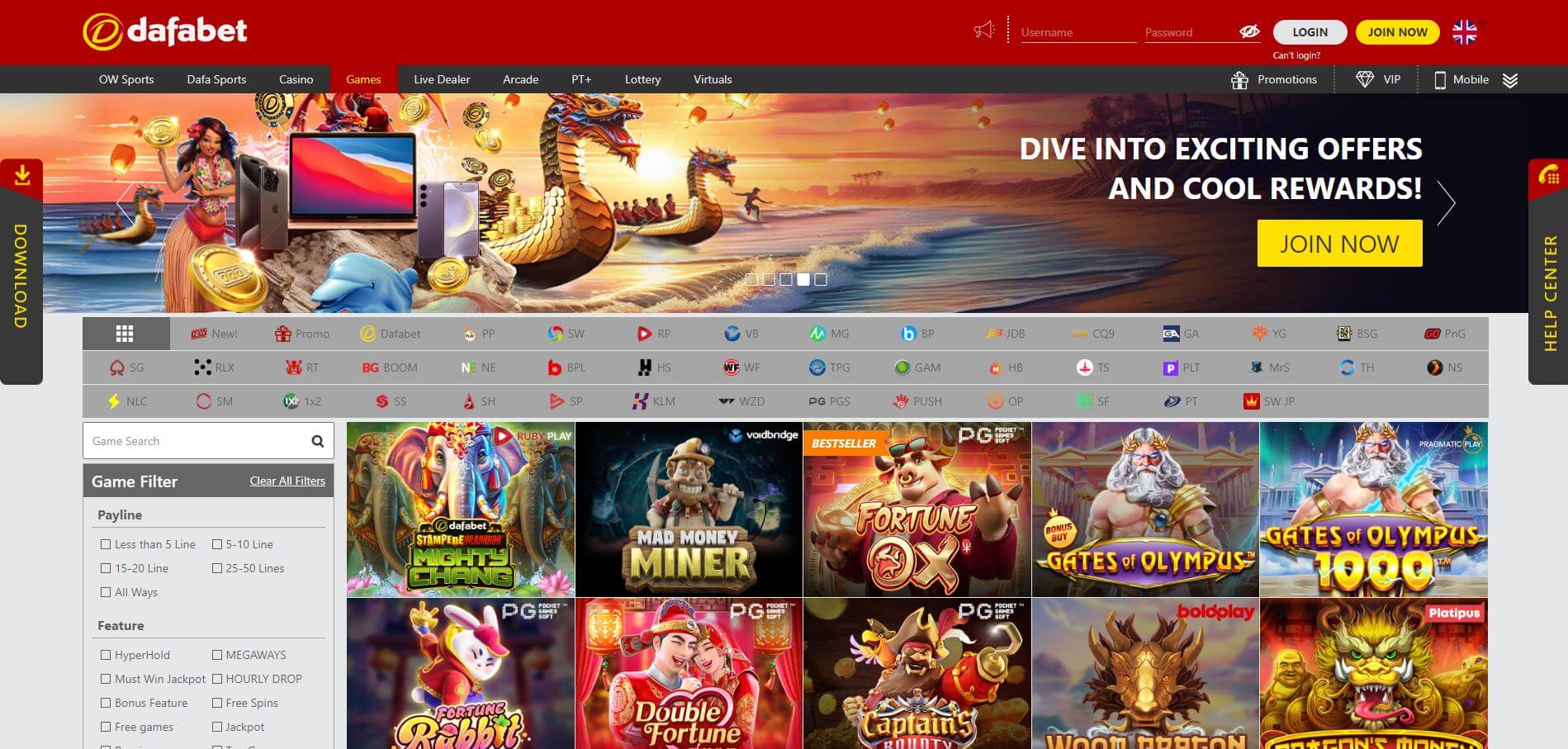This screenshot has height=749, width=1568.
Task: Click the grid view icon above game filters
Action: [125, 333]
